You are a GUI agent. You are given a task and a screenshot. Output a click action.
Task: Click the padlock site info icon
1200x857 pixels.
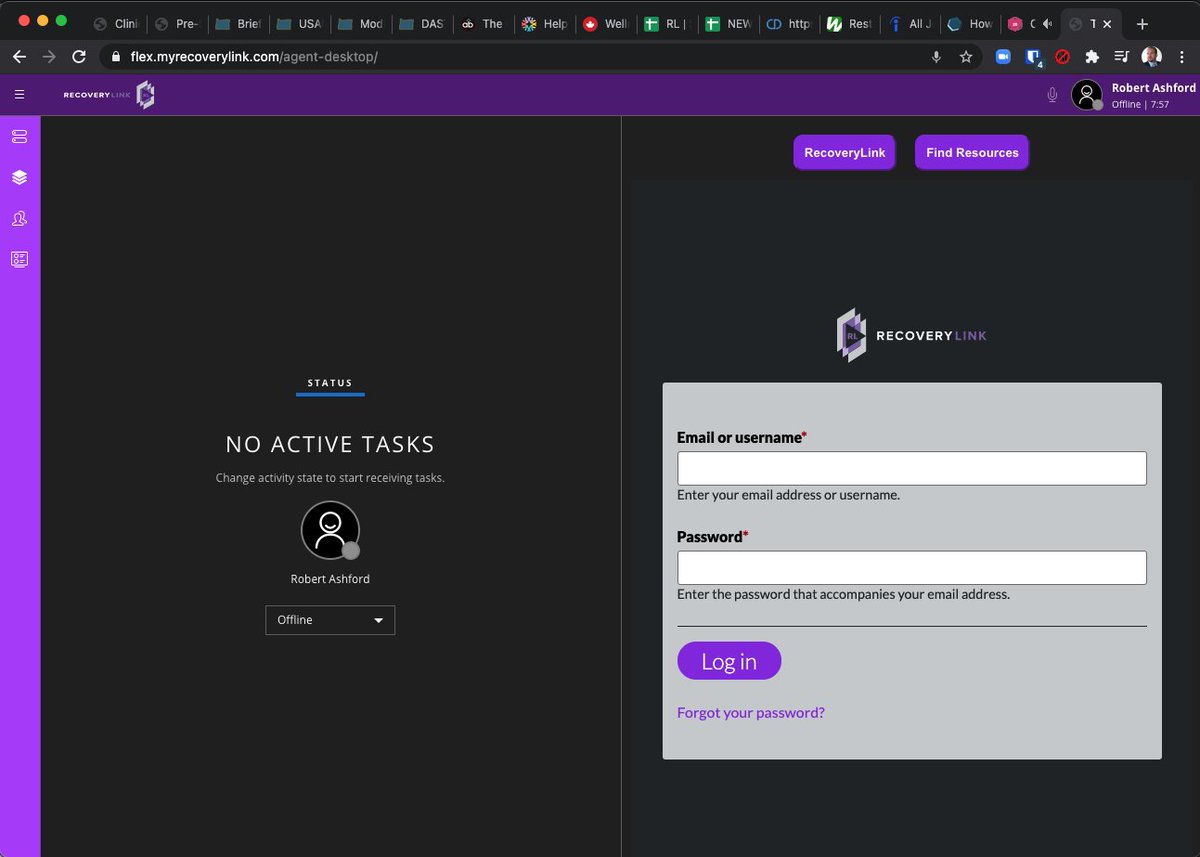click(116, 57)
